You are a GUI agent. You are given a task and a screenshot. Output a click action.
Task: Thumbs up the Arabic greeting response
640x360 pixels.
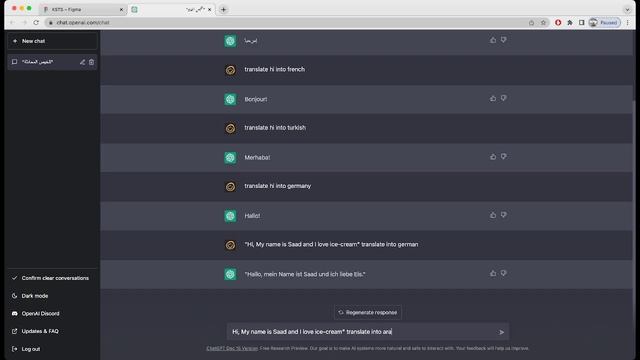click(493, 40)
